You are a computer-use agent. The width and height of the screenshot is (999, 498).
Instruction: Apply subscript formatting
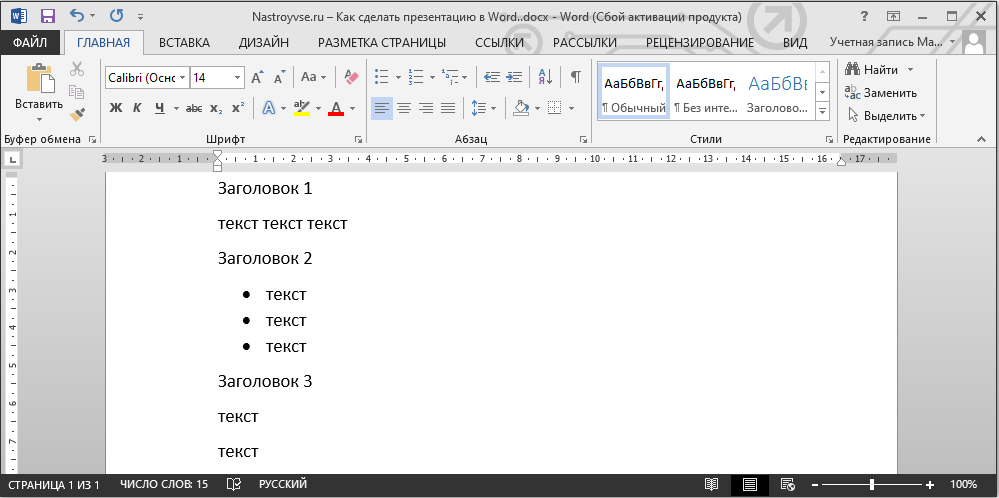(216, 109)
